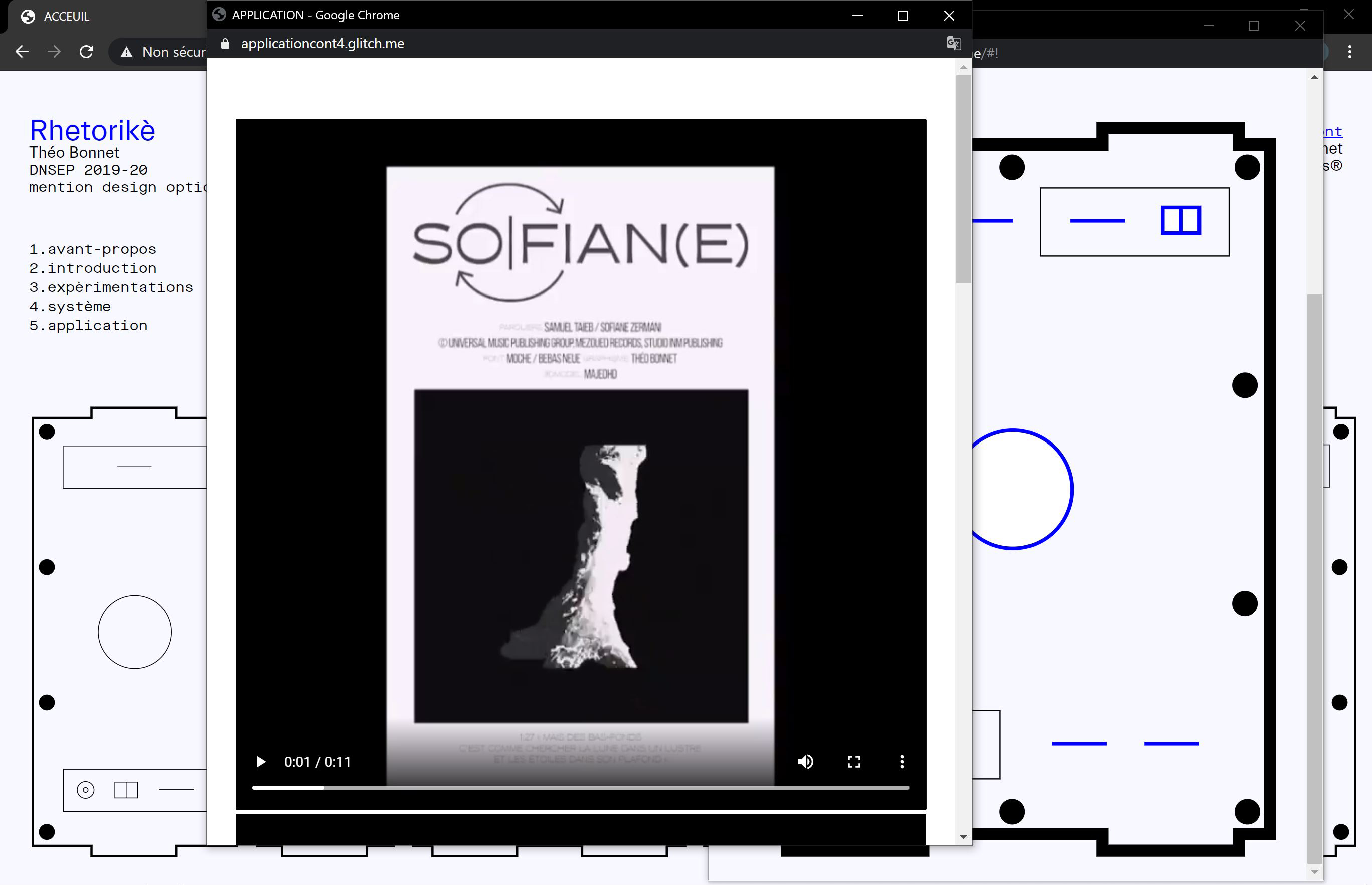Click translate icon in APPLICATION window

(x=953, y=43)
